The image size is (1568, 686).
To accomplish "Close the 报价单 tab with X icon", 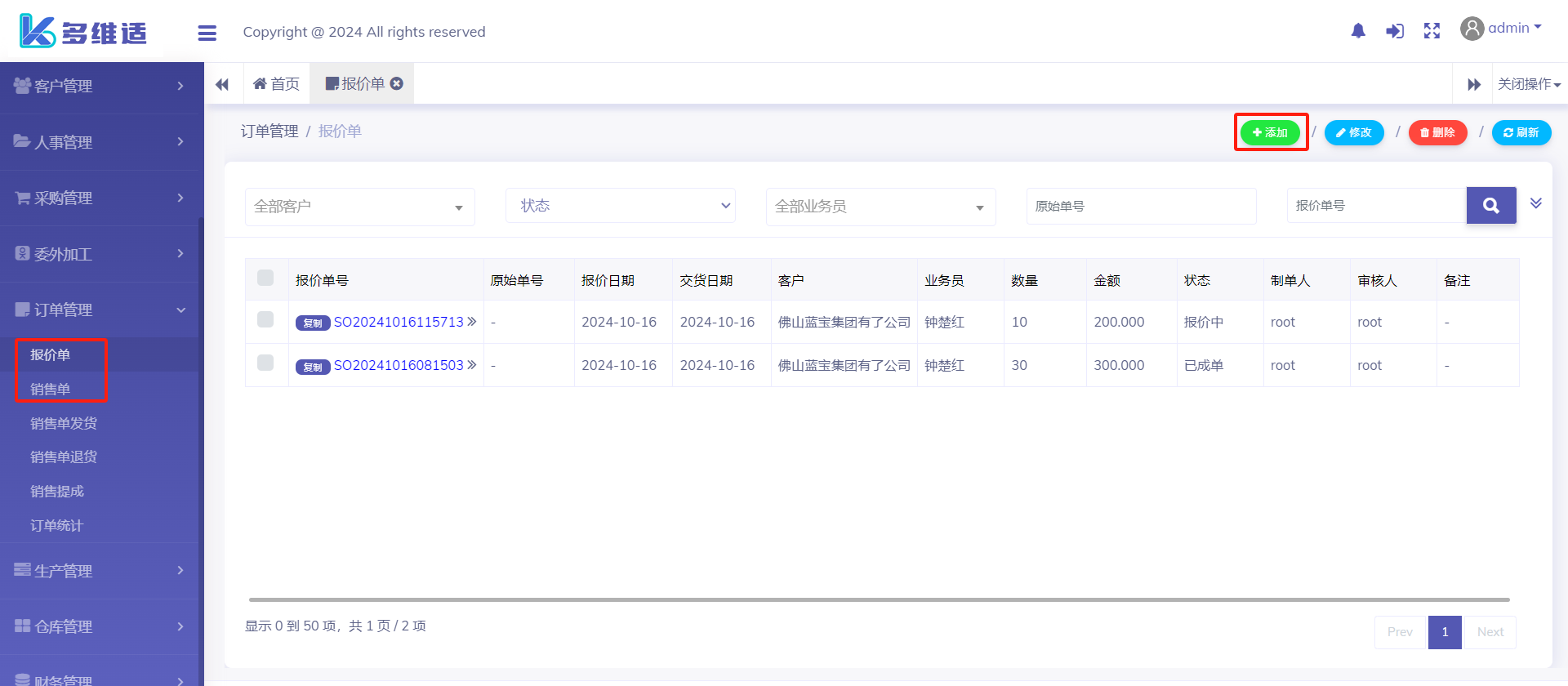I will [x=397, y=83].
